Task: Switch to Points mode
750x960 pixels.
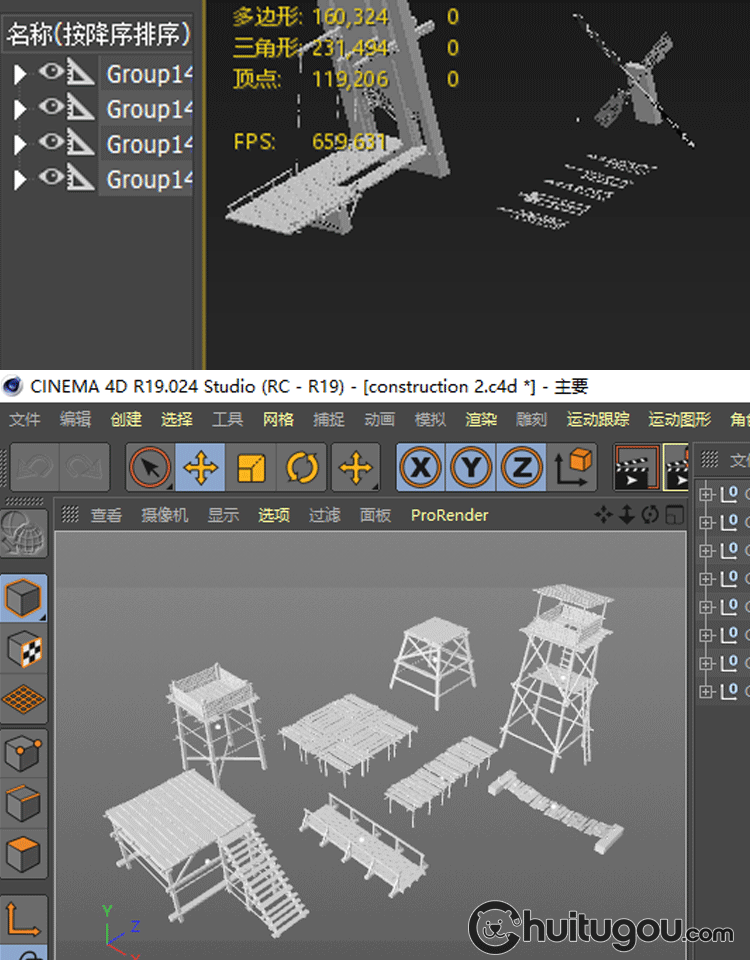Action: pyautogui.click(x=24, y=753)
